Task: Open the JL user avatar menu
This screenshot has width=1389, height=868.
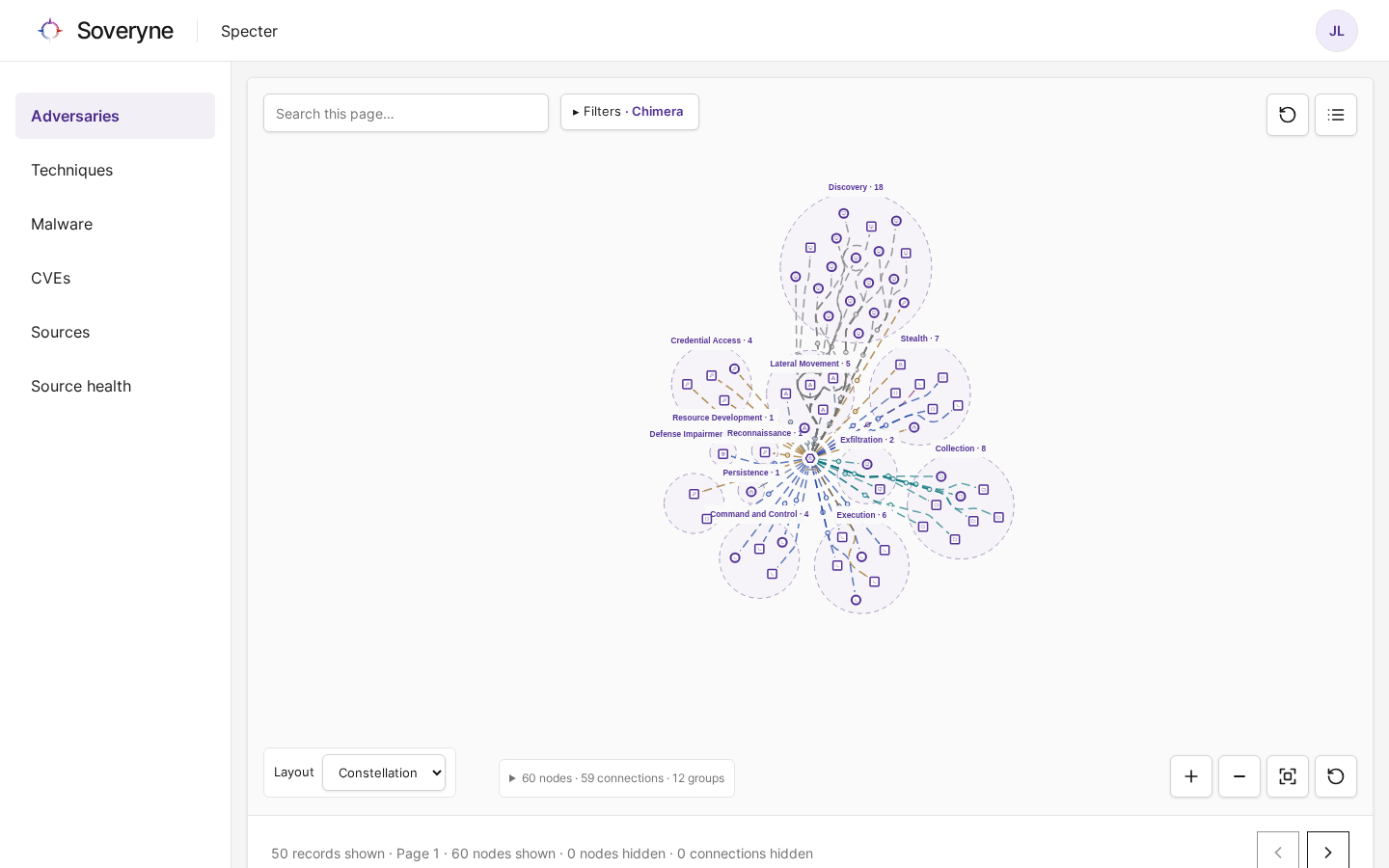Action: click(x=1336, y=31)
